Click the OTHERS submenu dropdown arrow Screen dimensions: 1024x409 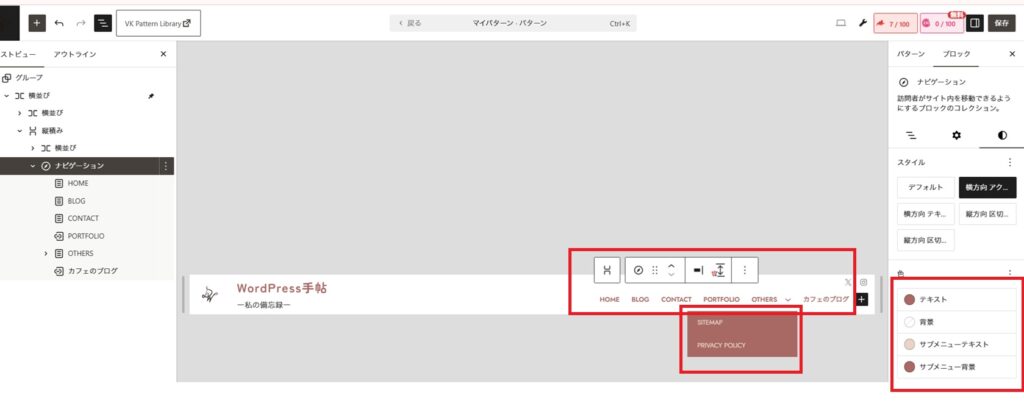click(x=788, y=299)
